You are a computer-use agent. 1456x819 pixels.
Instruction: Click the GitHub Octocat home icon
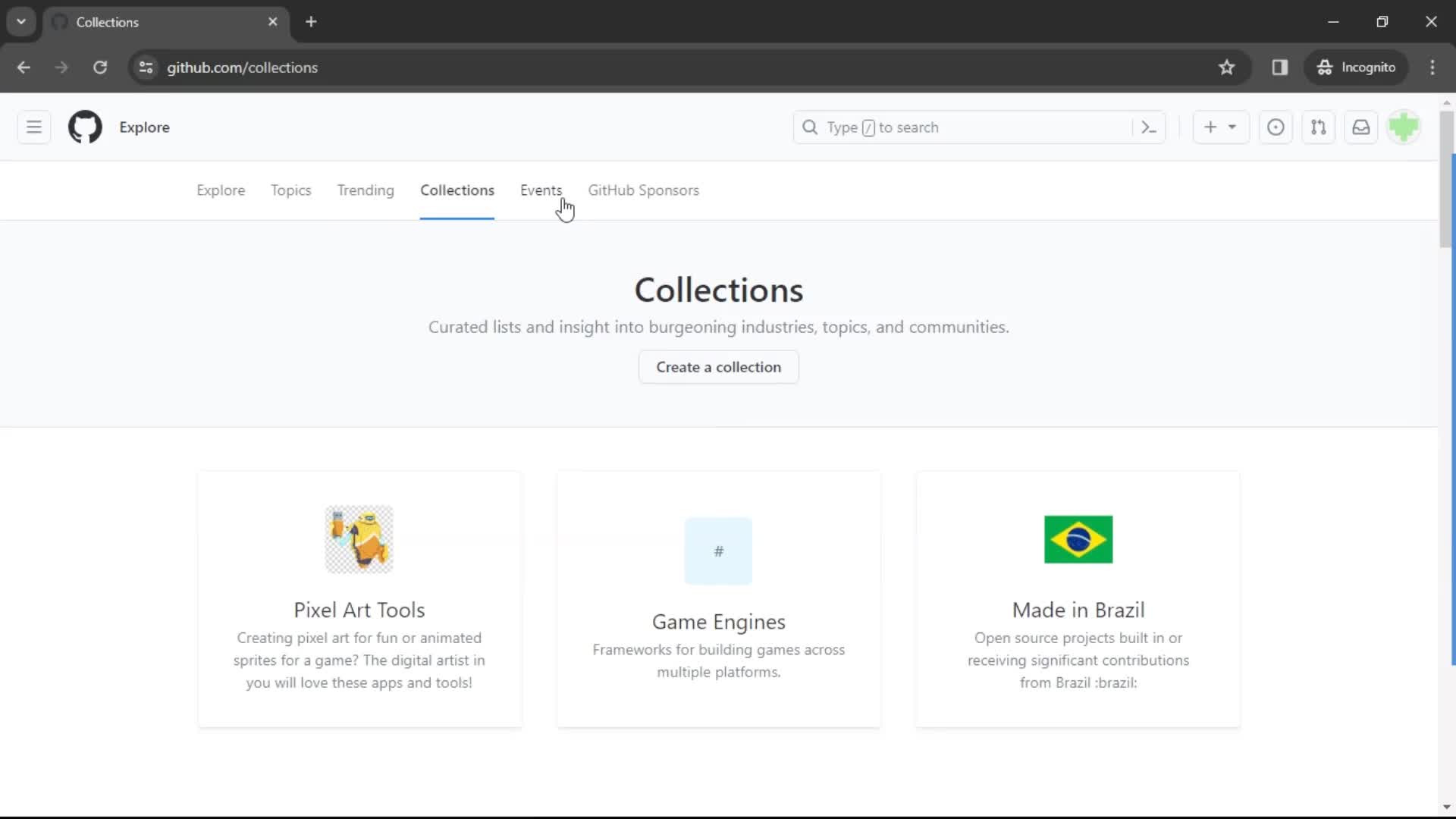pos(85,127)
